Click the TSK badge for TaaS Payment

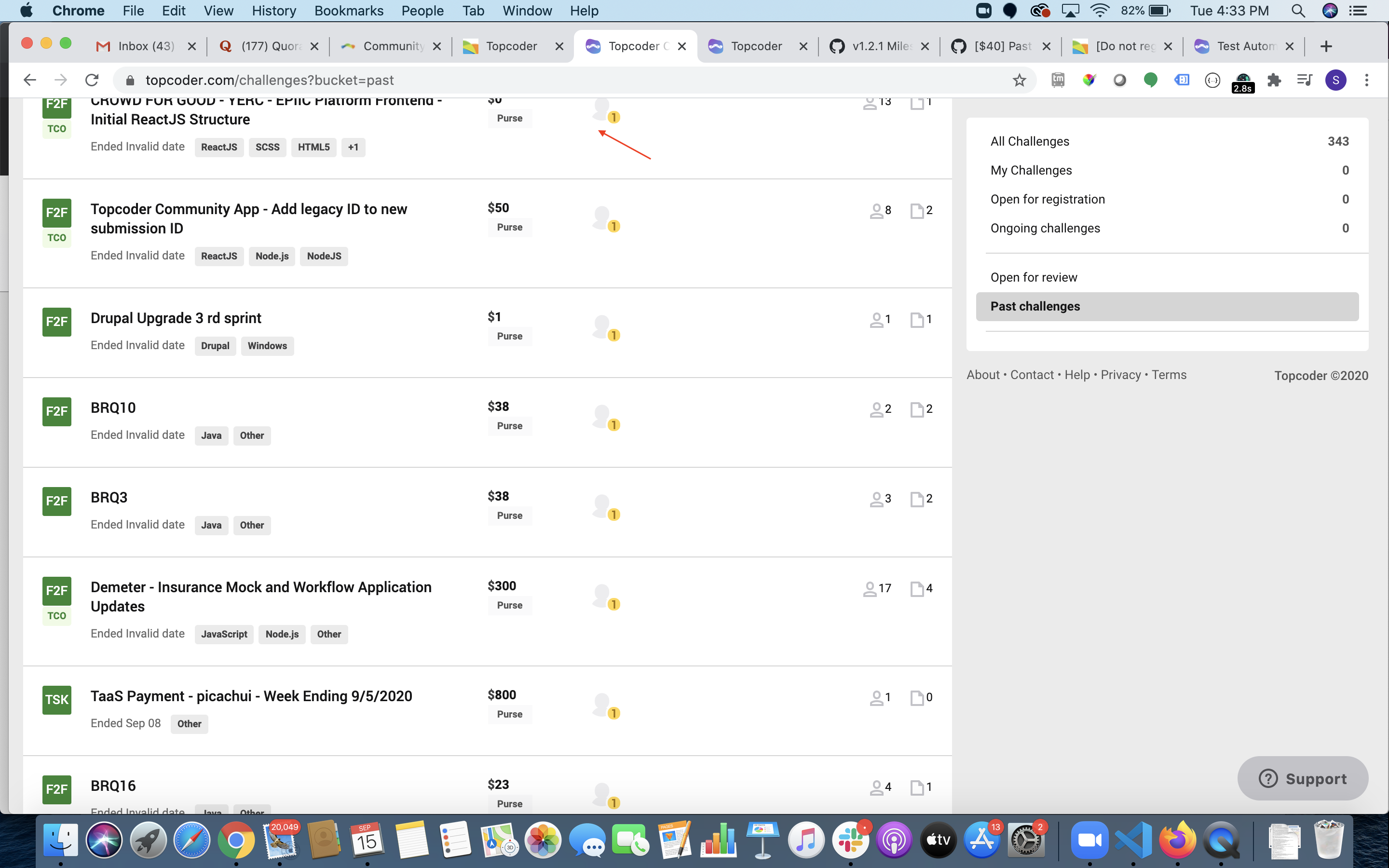(57, 700)
